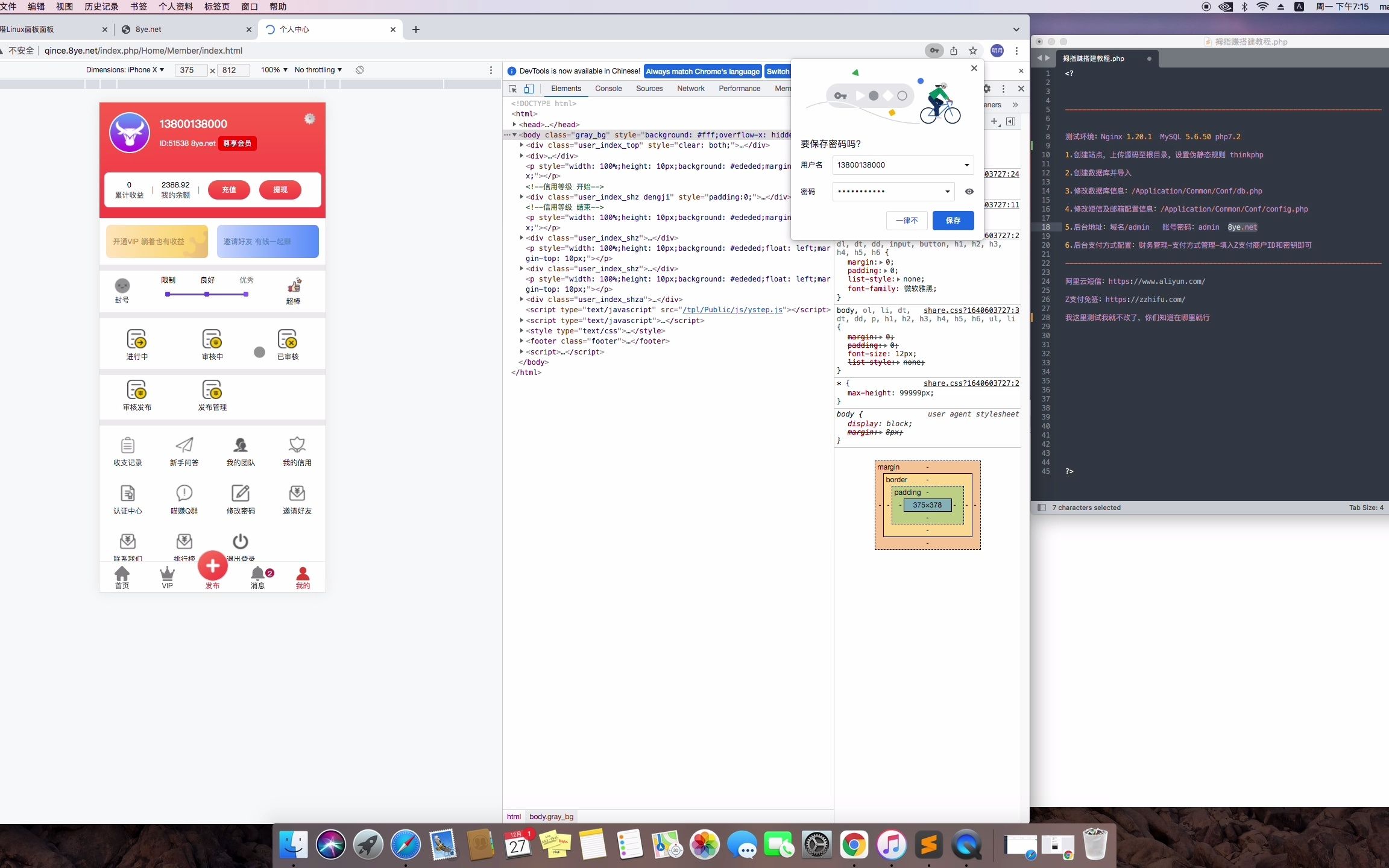Expand the head element node
1389x868 pixels.
[514, 124]
